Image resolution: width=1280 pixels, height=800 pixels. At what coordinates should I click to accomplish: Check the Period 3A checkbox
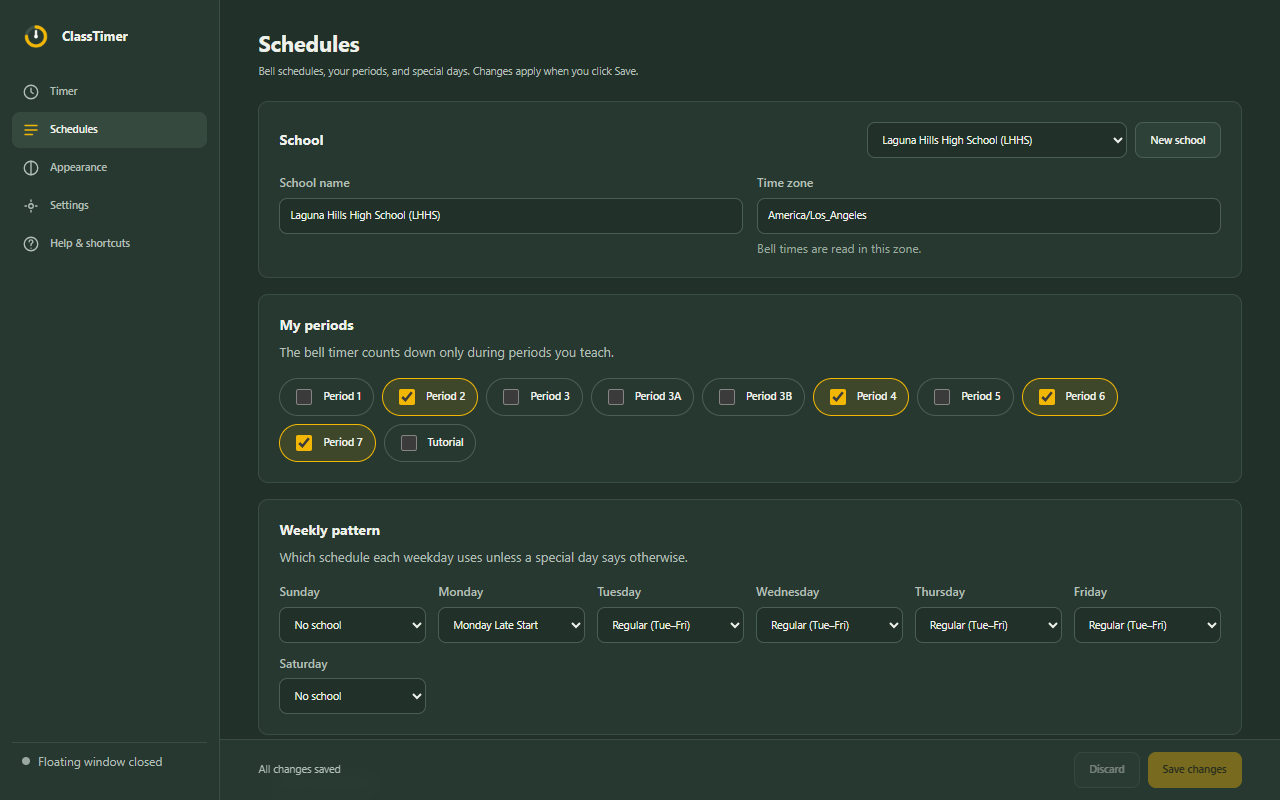point(616,397)
